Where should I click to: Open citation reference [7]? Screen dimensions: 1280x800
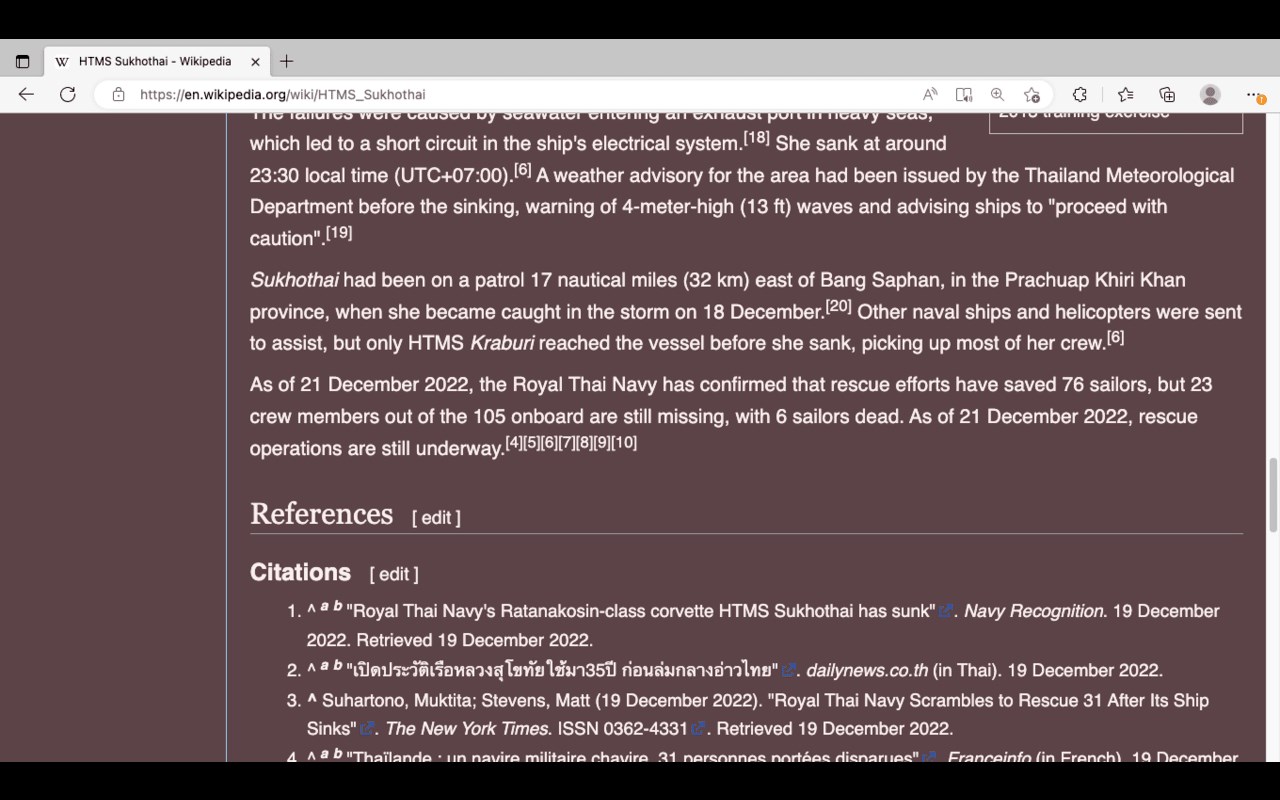point(566,442)
